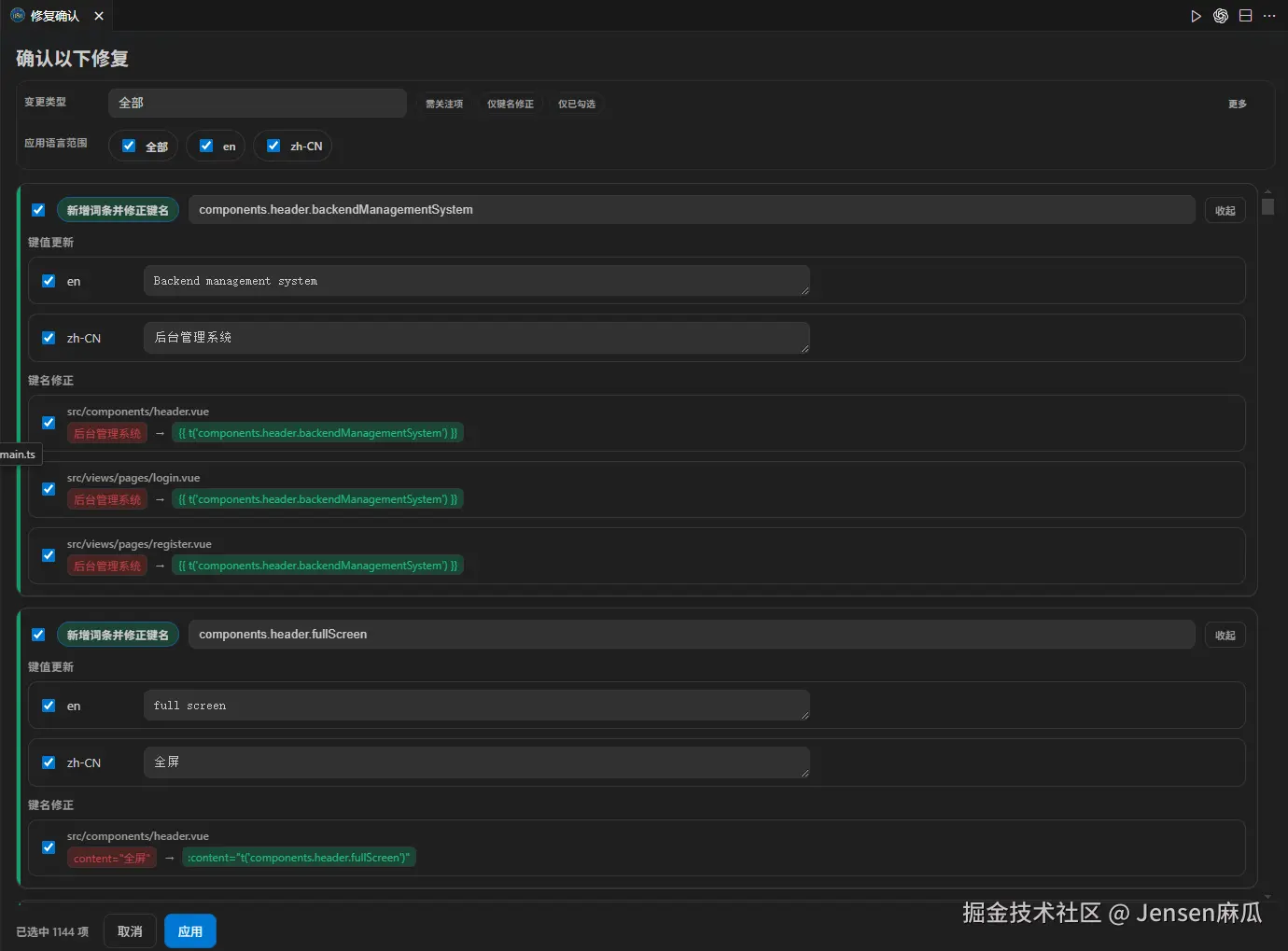This screenshot has height=951, width=1288.
Task: Filter by 仅键名修正
Action: click(x=511, y=104)
